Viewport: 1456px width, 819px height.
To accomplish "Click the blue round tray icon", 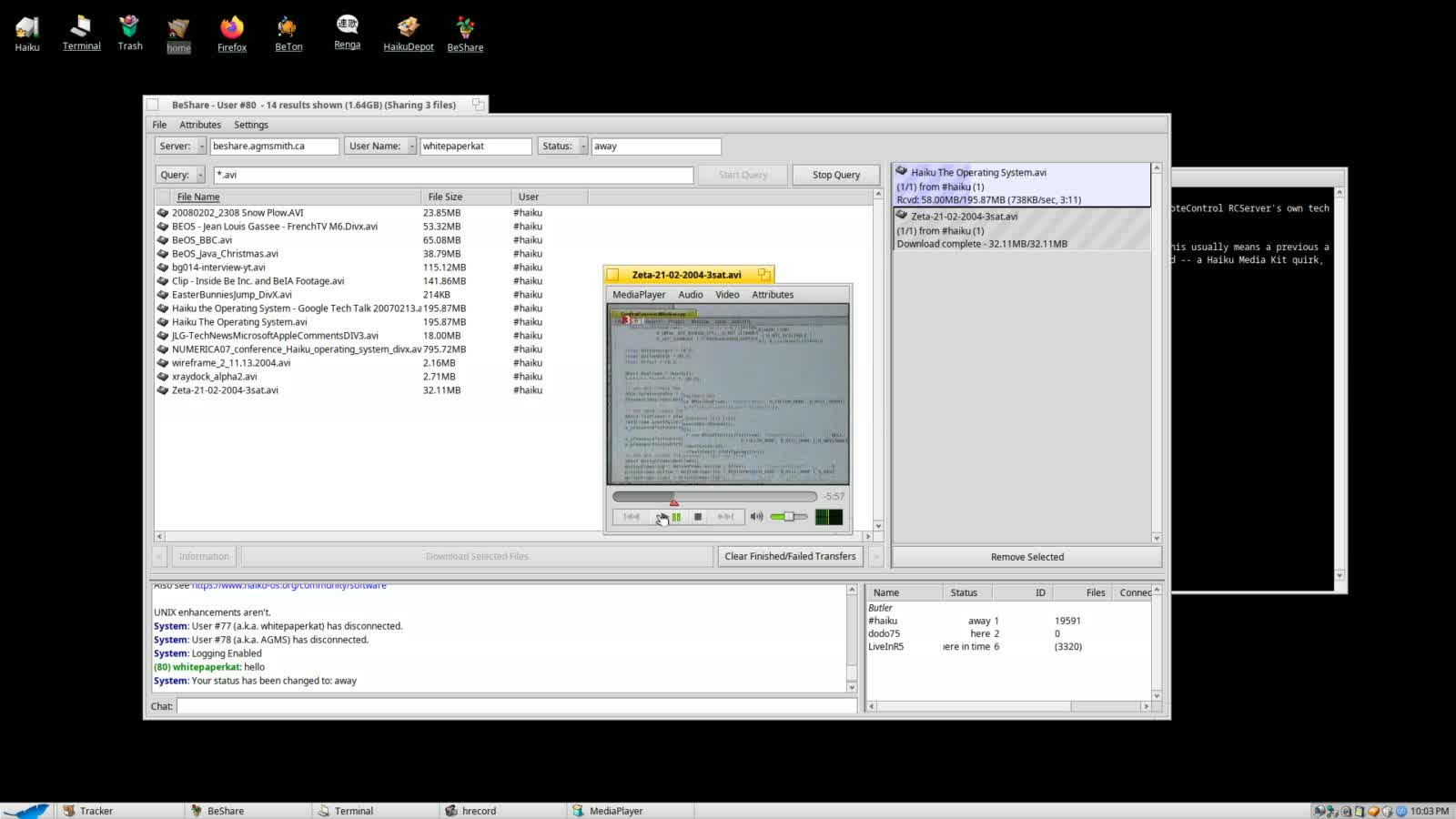I will 1401,811.
